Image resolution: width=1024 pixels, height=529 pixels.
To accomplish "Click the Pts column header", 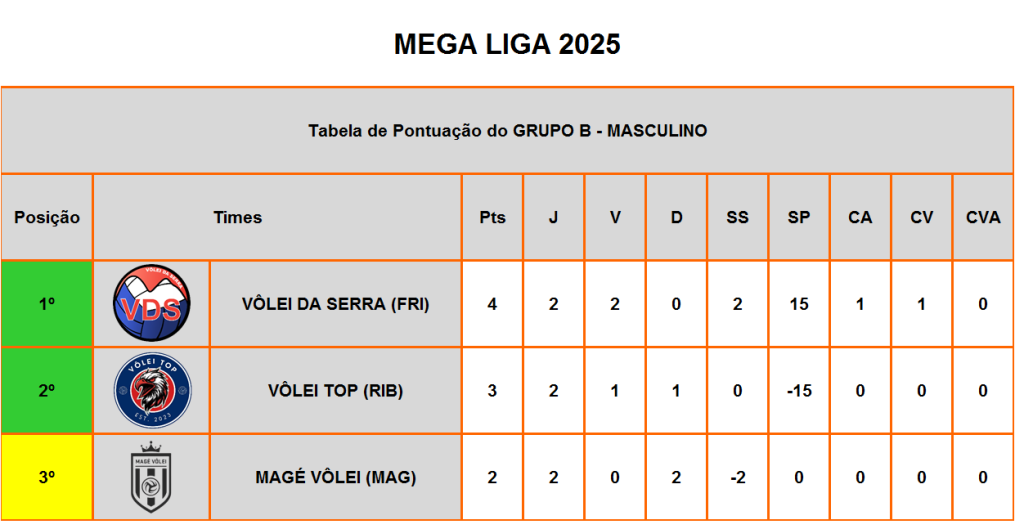I will click(x=492, y=217).
